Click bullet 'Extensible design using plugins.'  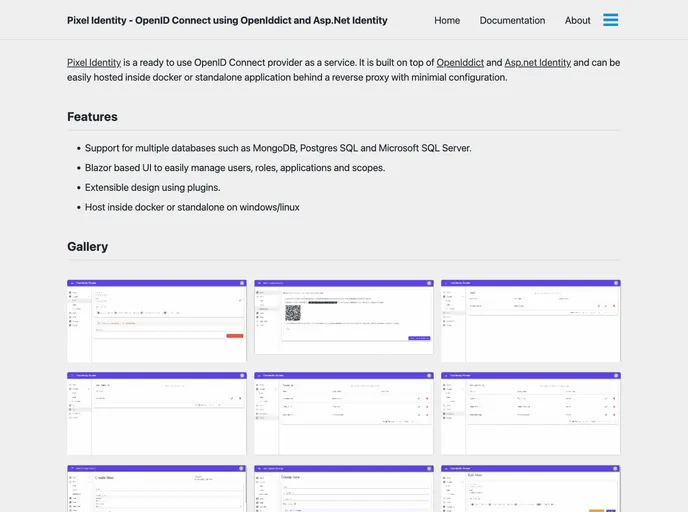[152, 187]
